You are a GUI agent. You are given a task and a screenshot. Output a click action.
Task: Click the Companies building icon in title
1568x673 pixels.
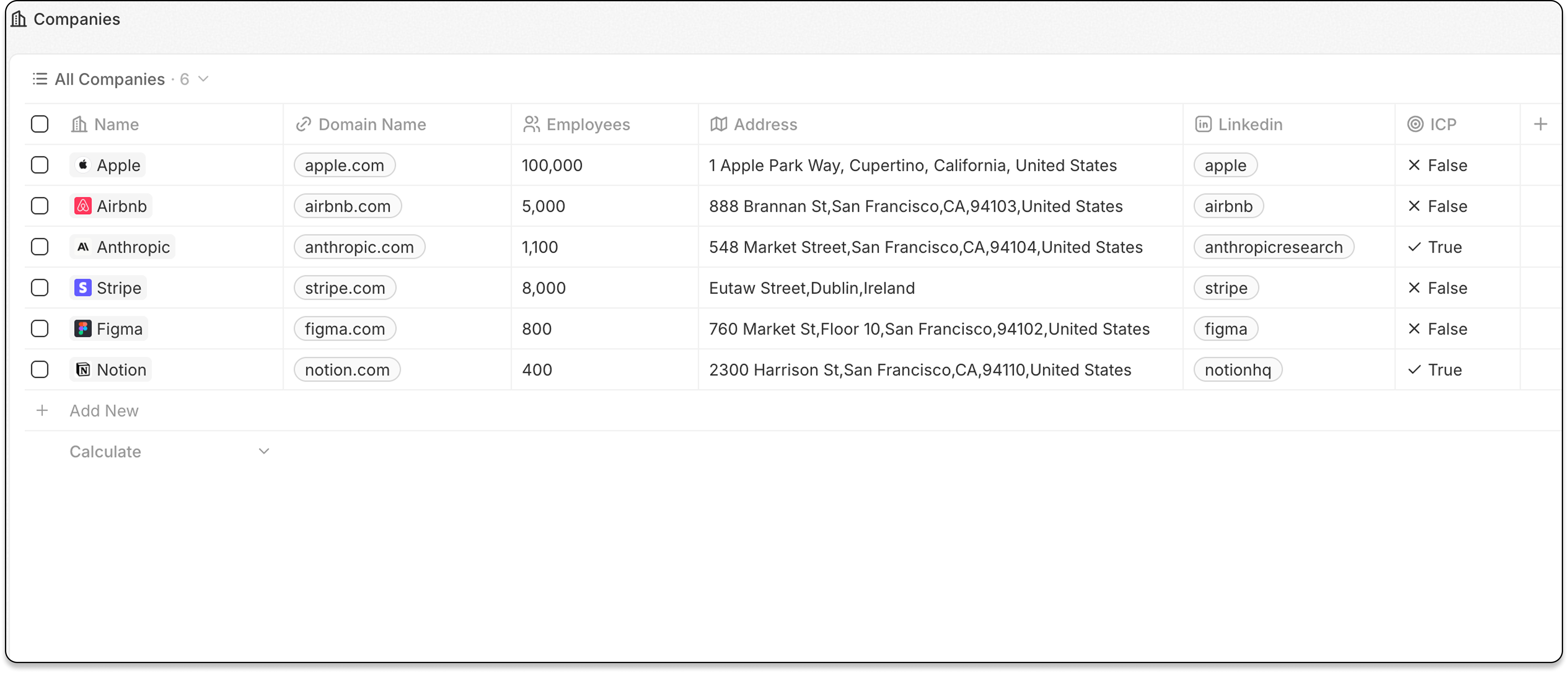[19, 19]
